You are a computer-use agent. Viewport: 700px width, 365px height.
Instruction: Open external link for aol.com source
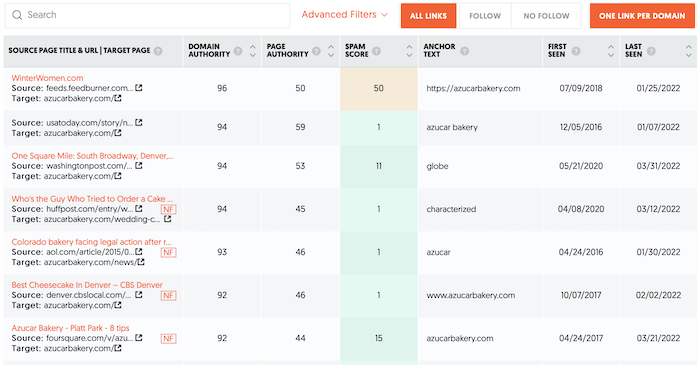139,252
